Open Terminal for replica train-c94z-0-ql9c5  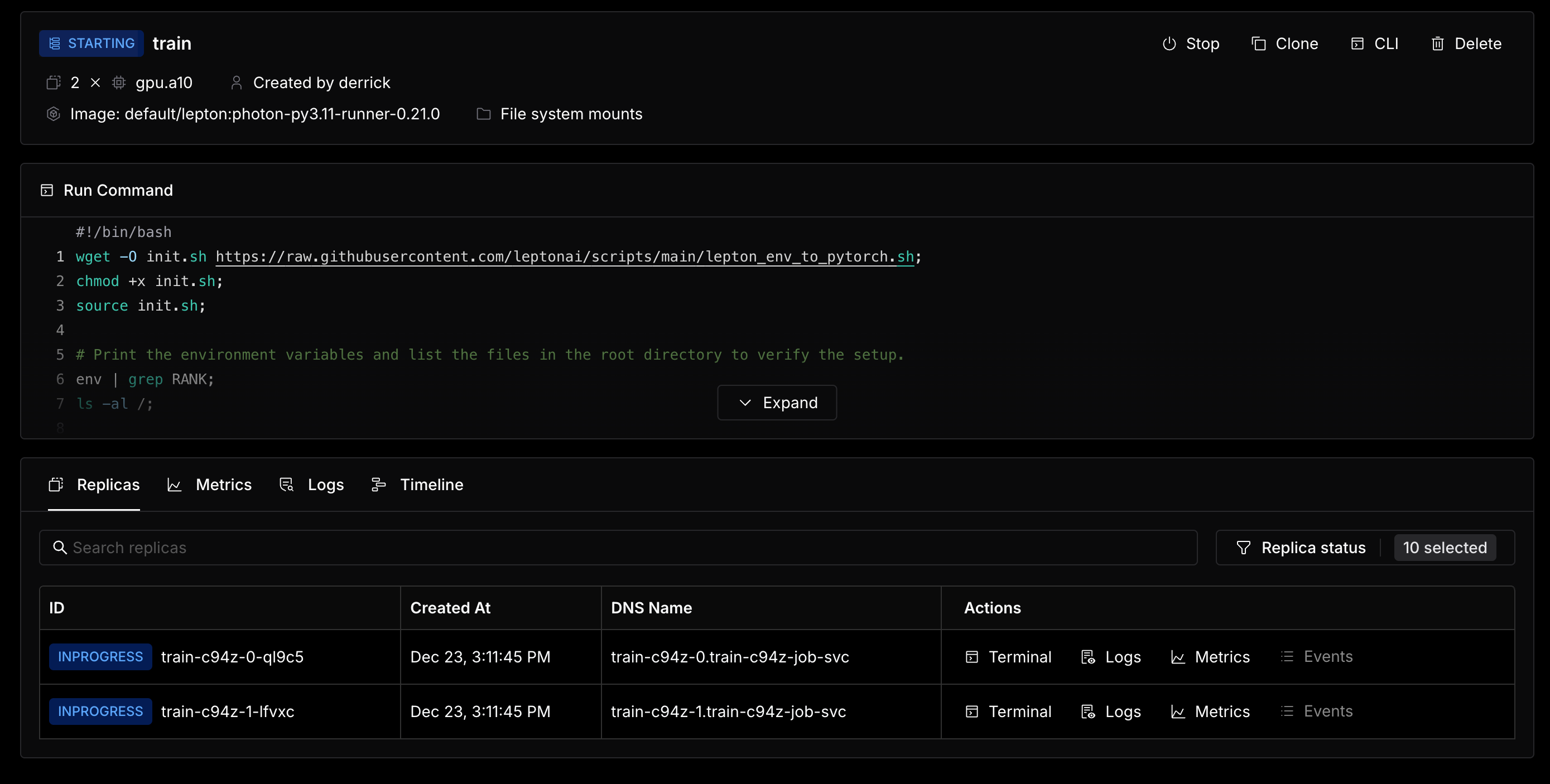pyautogui.click(x=1008, y=656)
